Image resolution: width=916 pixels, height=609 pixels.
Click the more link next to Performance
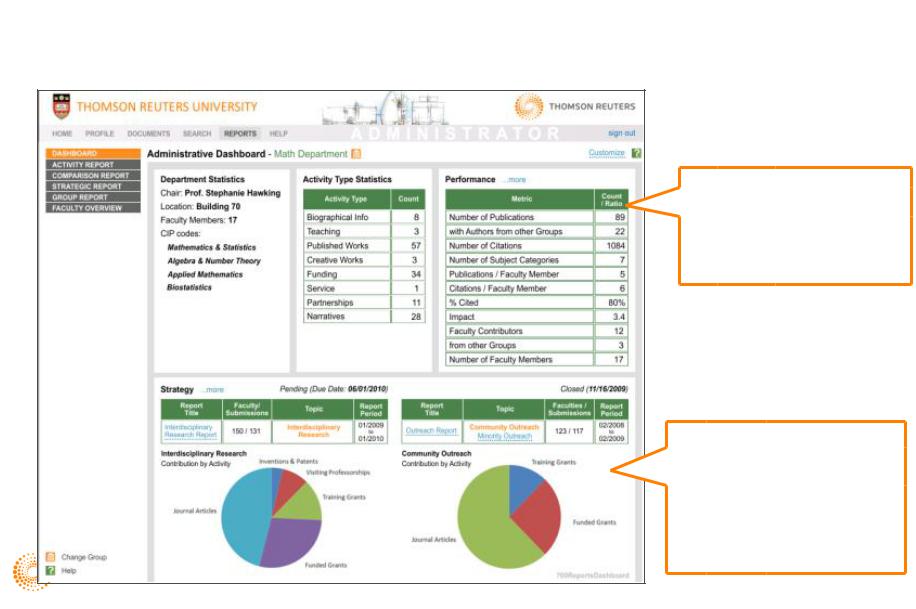point(516,180)
